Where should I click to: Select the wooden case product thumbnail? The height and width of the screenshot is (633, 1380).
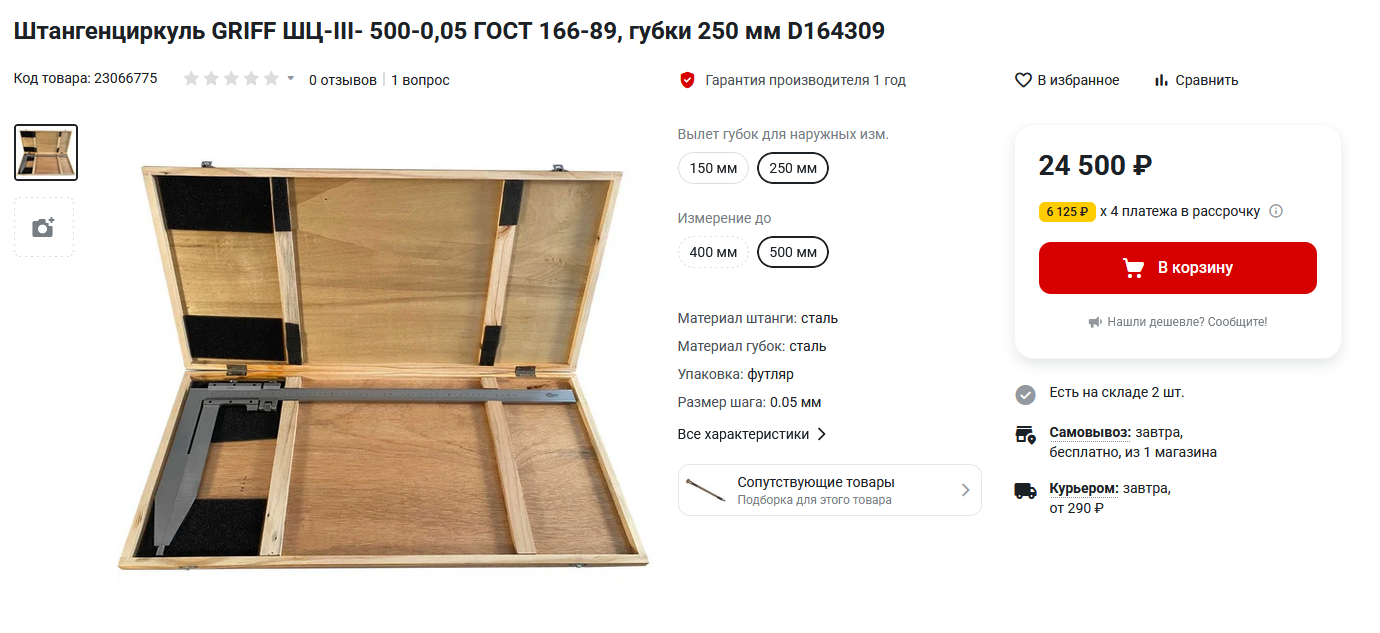(x=46, y=152)
